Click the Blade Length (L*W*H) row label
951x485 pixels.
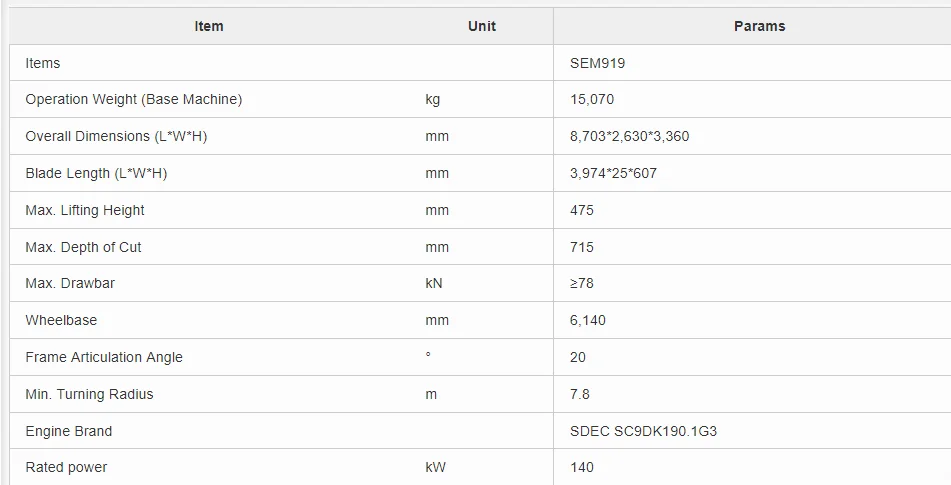(96, 173)
